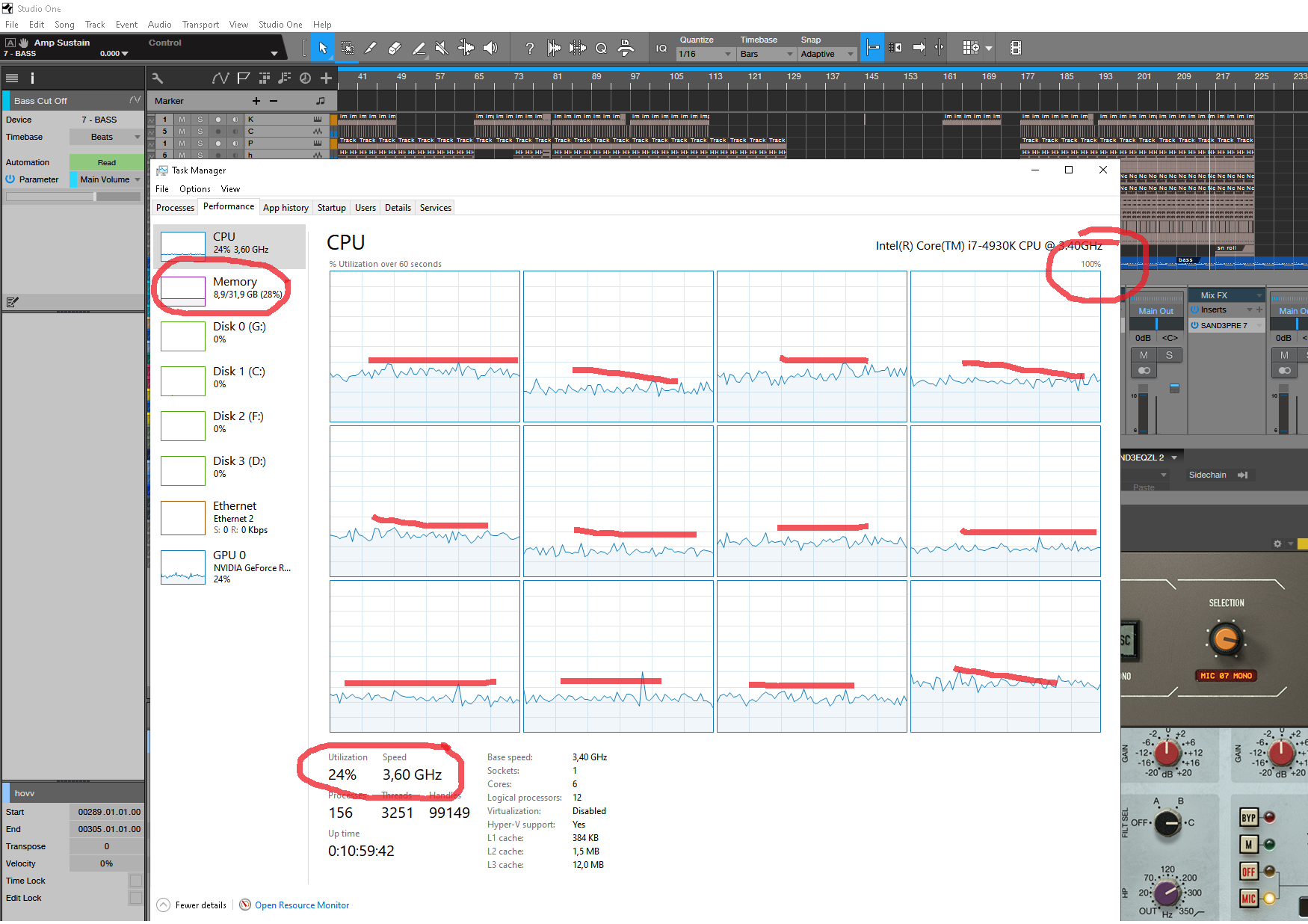Open the Snap Adaptive dropdown

tap(827, 54)
